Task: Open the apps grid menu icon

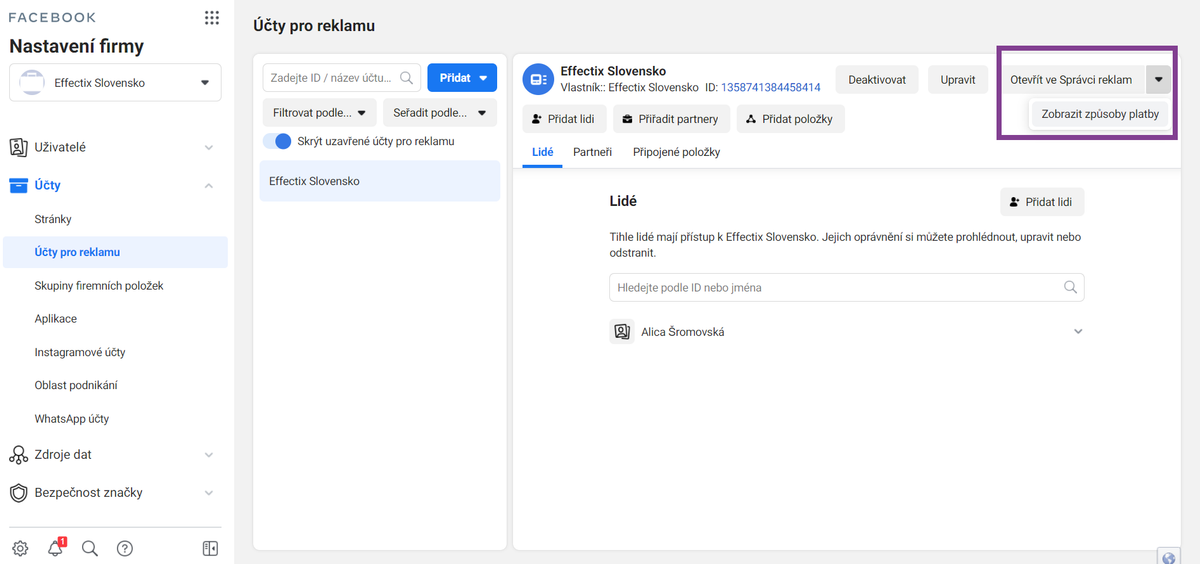Action: point(211,18)
